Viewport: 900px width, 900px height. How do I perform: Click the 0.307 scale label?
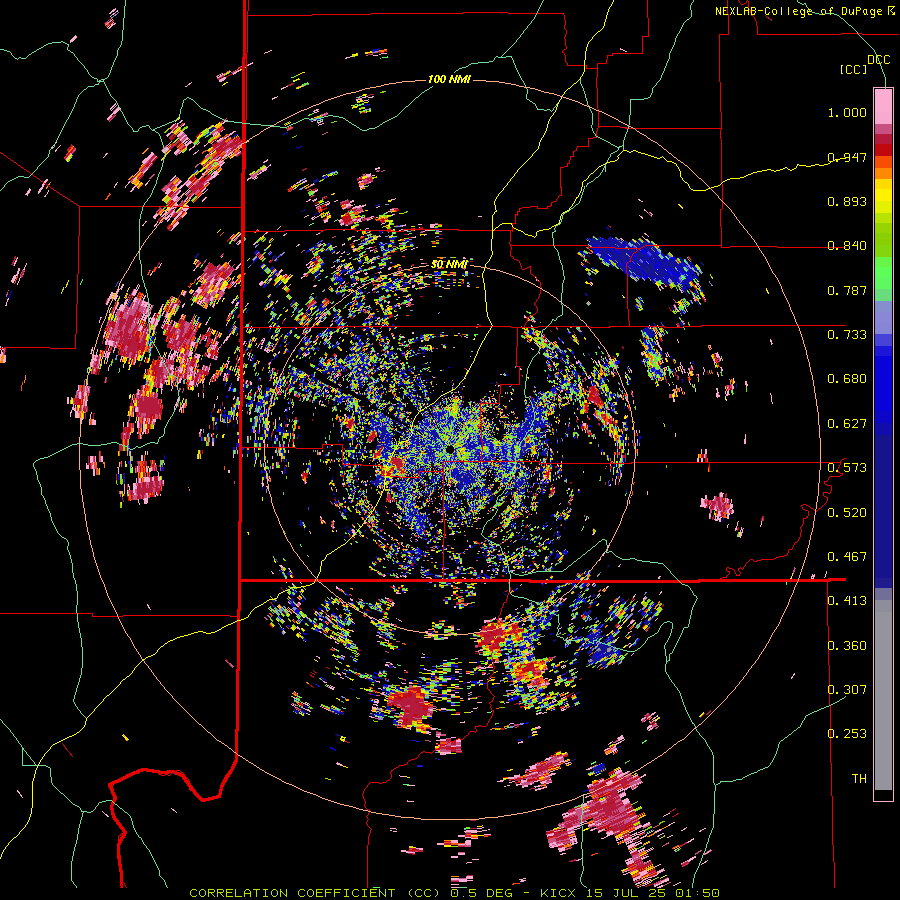[x=847, y=690]
